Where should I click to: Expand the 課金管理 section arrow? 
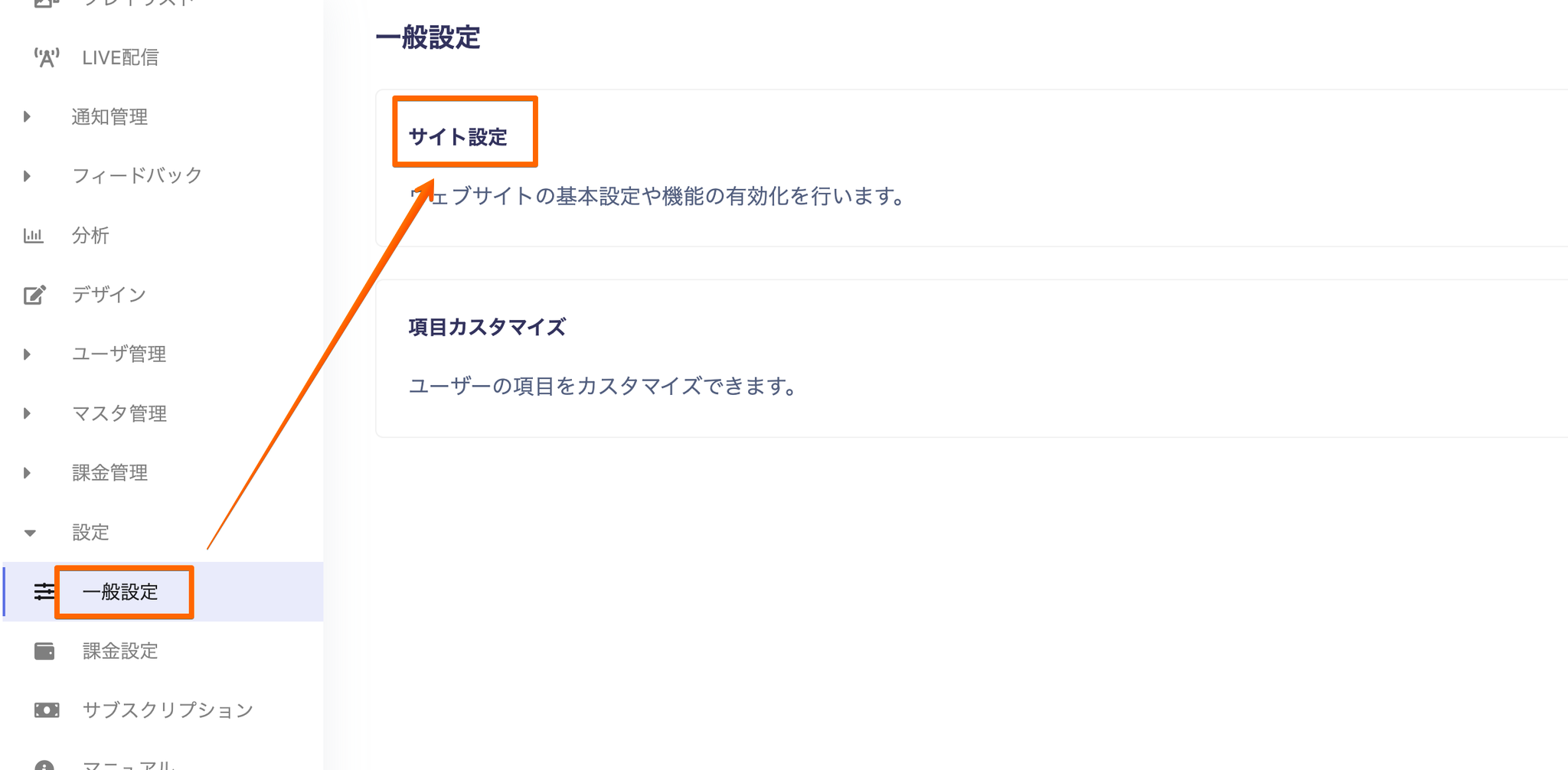point(28,473)
